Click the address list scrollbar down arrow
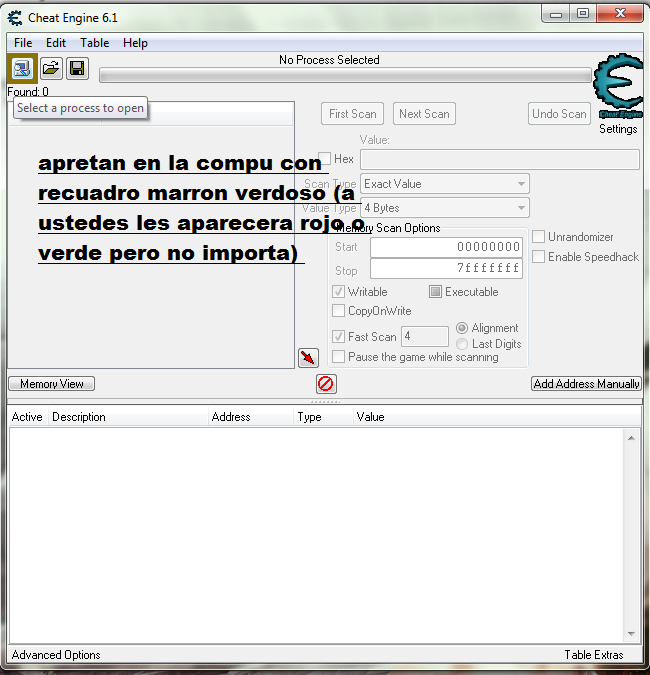This screenshot has height=675, width=650. click(631, 634)
